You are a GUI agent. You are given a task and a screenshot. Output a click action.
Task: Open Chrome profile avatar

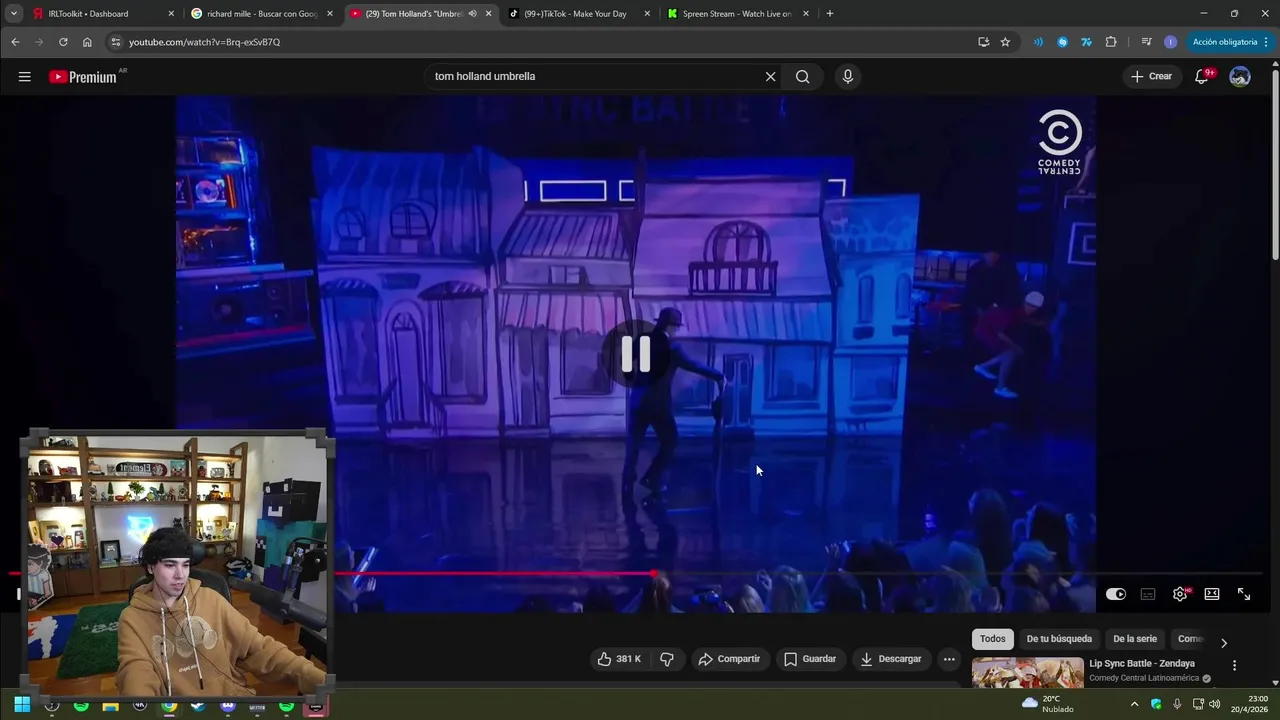pyautogui.click(x=1170, y=42)
